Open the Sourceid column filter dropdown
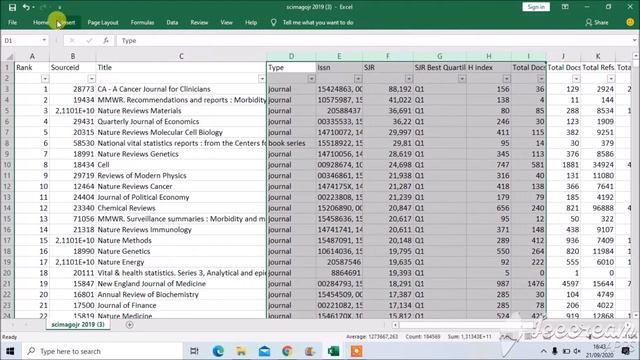640x360 pixels. (x=91, y=79)
